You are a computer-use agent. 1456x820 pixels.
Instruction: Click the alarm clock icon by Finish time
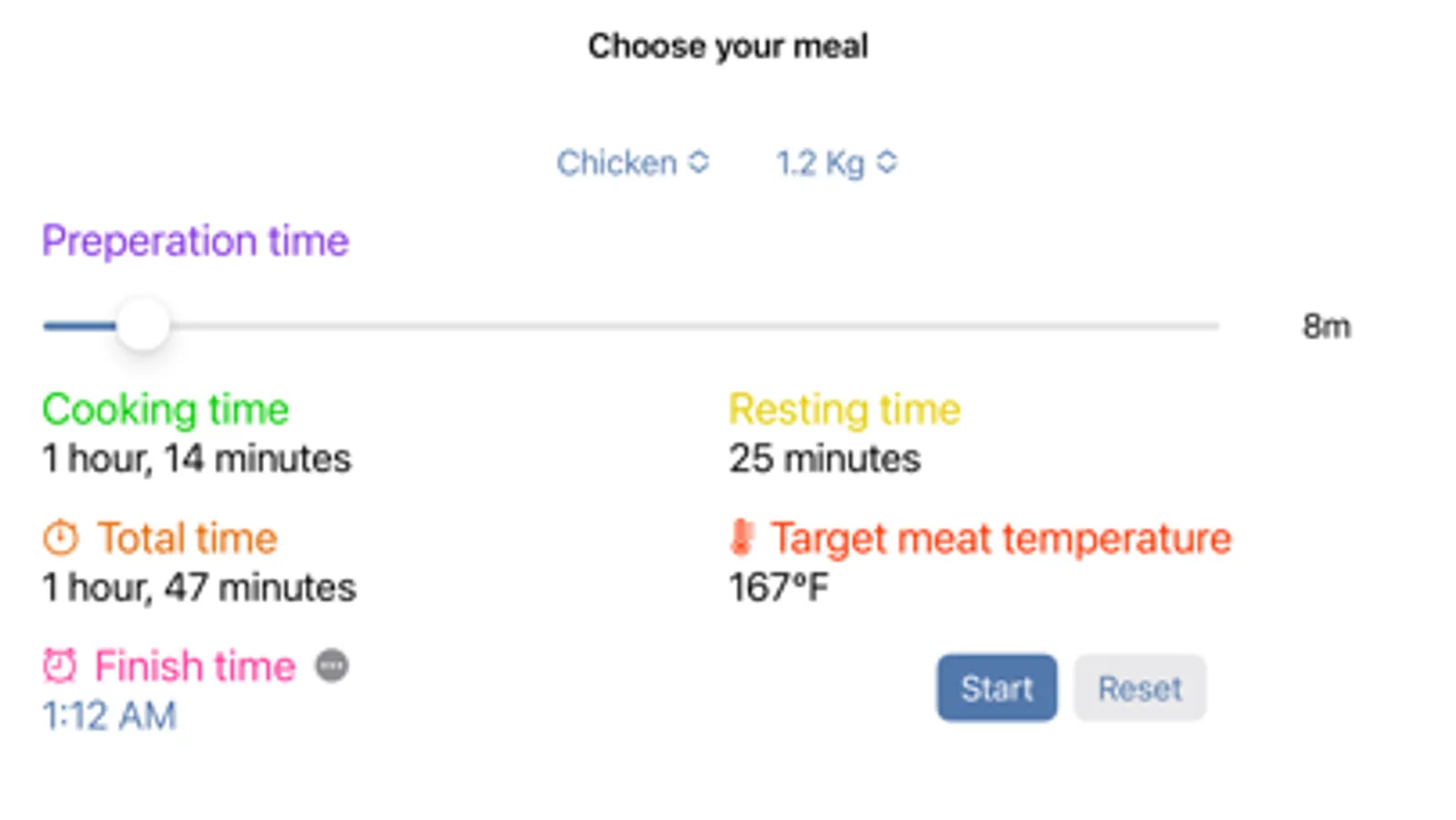60,666
